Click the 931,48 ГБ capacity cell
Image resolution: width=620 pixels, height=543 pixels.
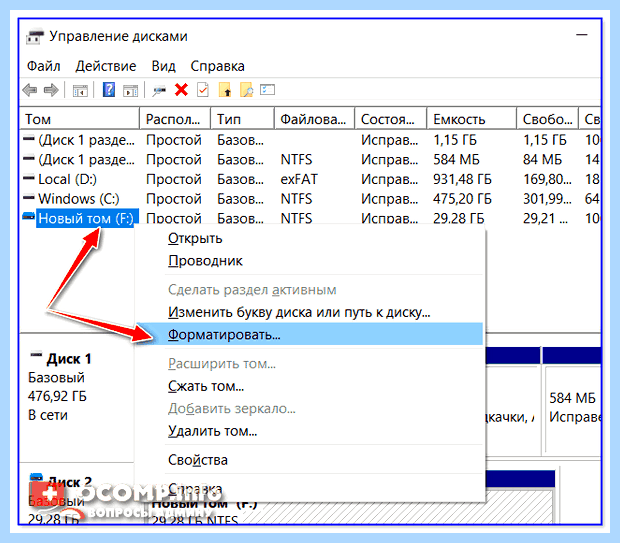(x=462, y=179)
